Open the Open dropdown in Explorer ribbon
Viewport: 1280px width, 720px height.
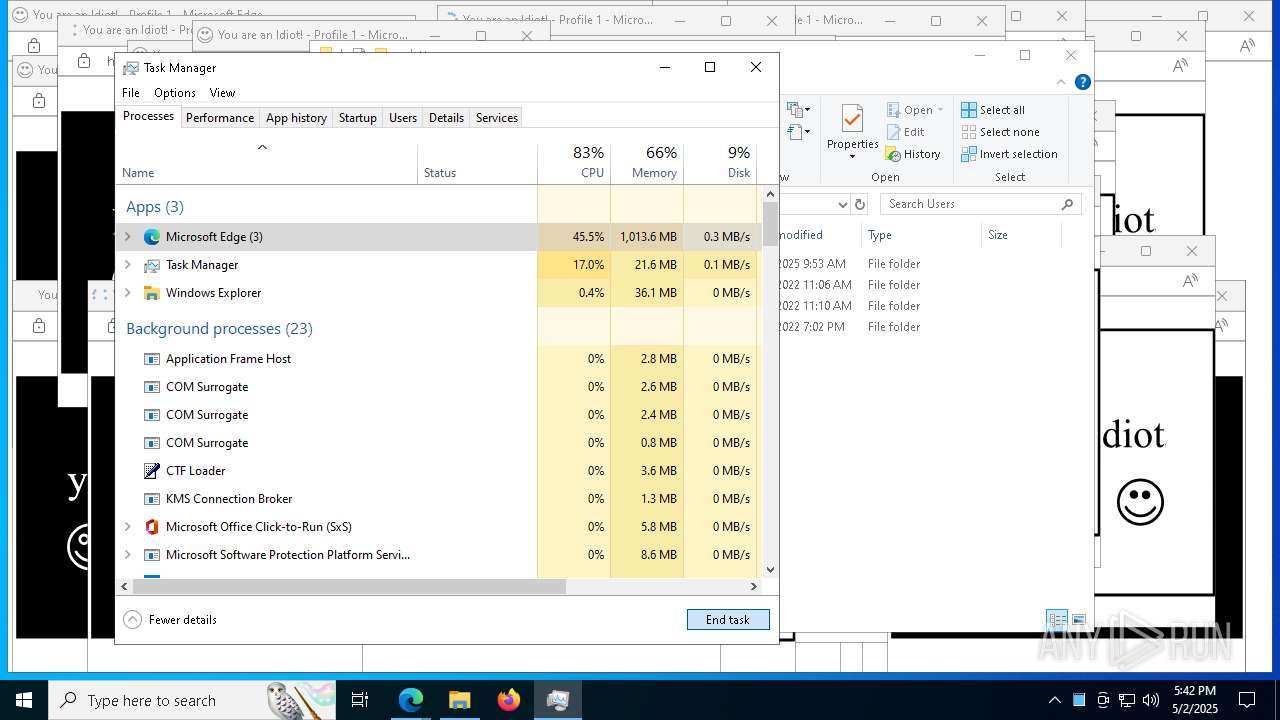[940, 110]
